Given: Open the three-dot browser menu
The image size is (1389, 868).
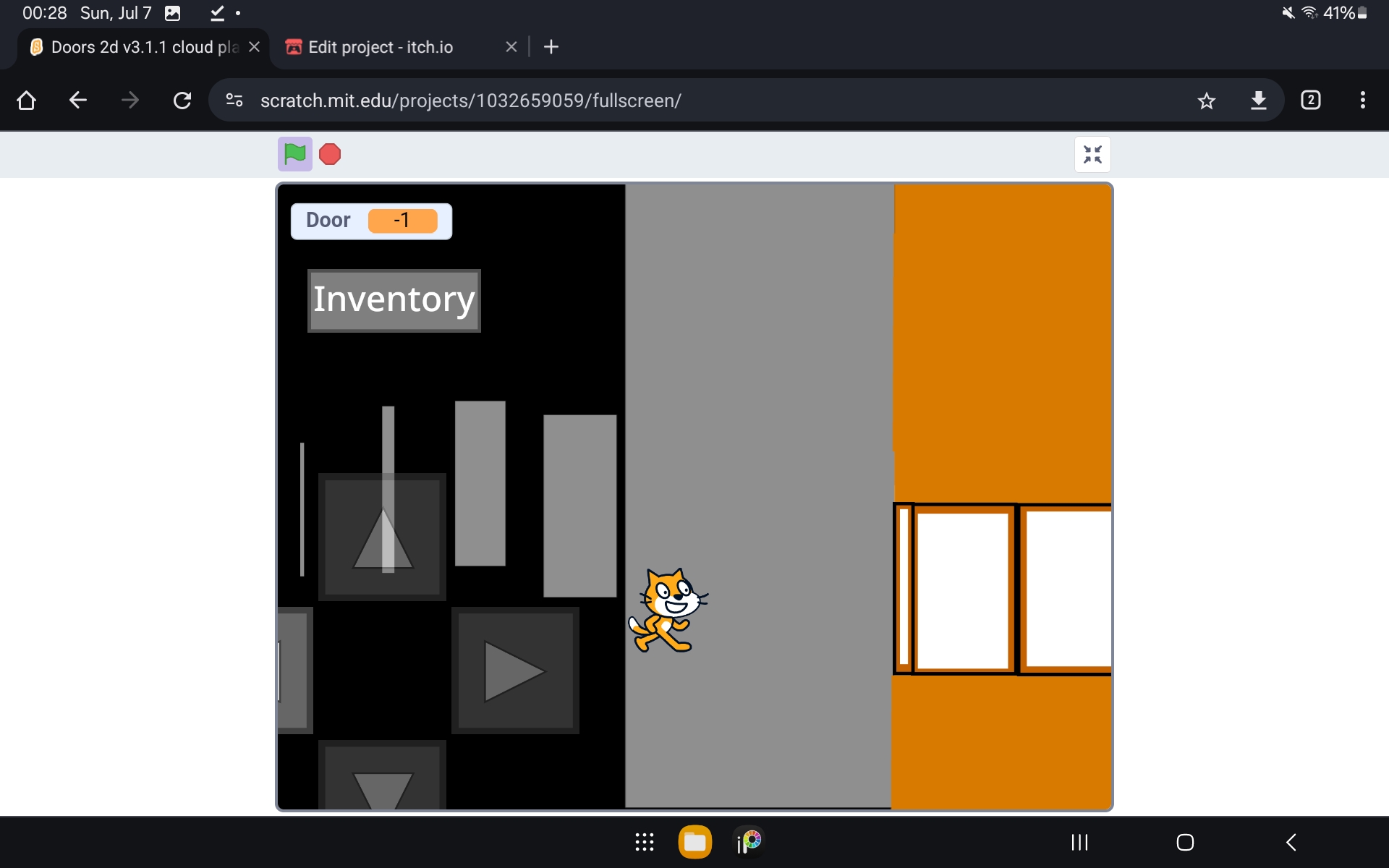Looking at the screenshot, I should [x=1362, y=101].
